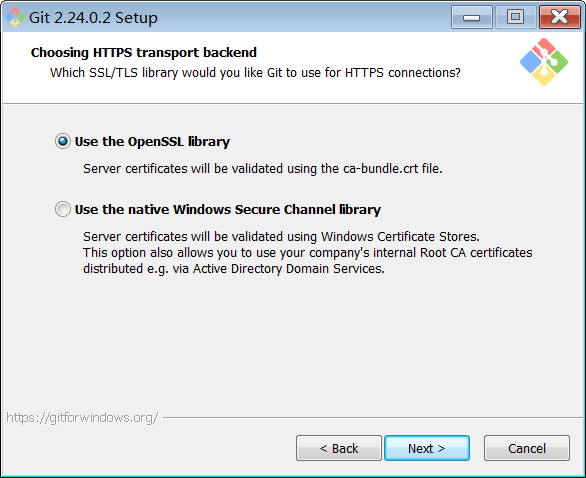Click "Use the native Windows Secure Channel library" label
Image resolution: width=586 pixels, height=478 pixels.
(228, 210)
